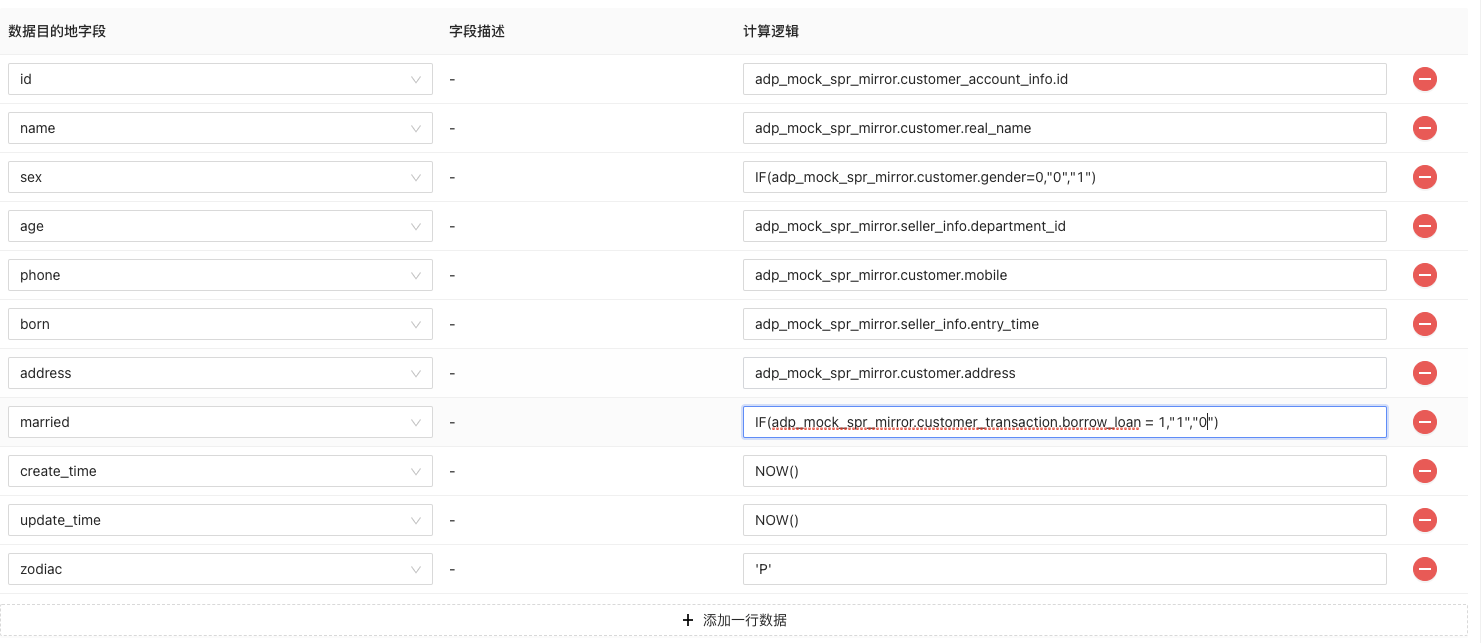Open the address destination field dropdown
The height and width of the screenshot is (643, 1482).
point(220,373)
